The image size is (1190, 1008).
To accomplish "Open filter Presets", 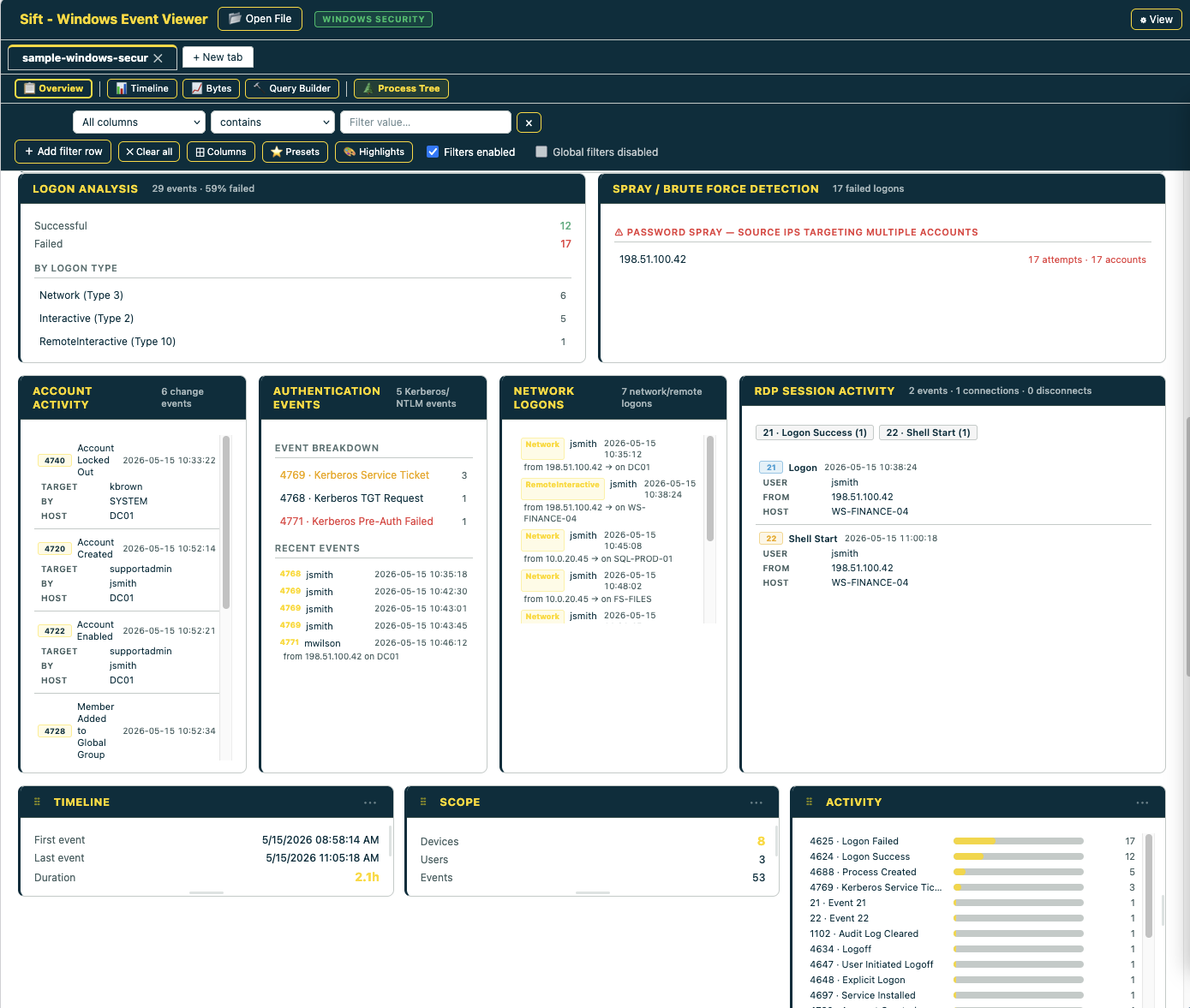I will [295, 152].
